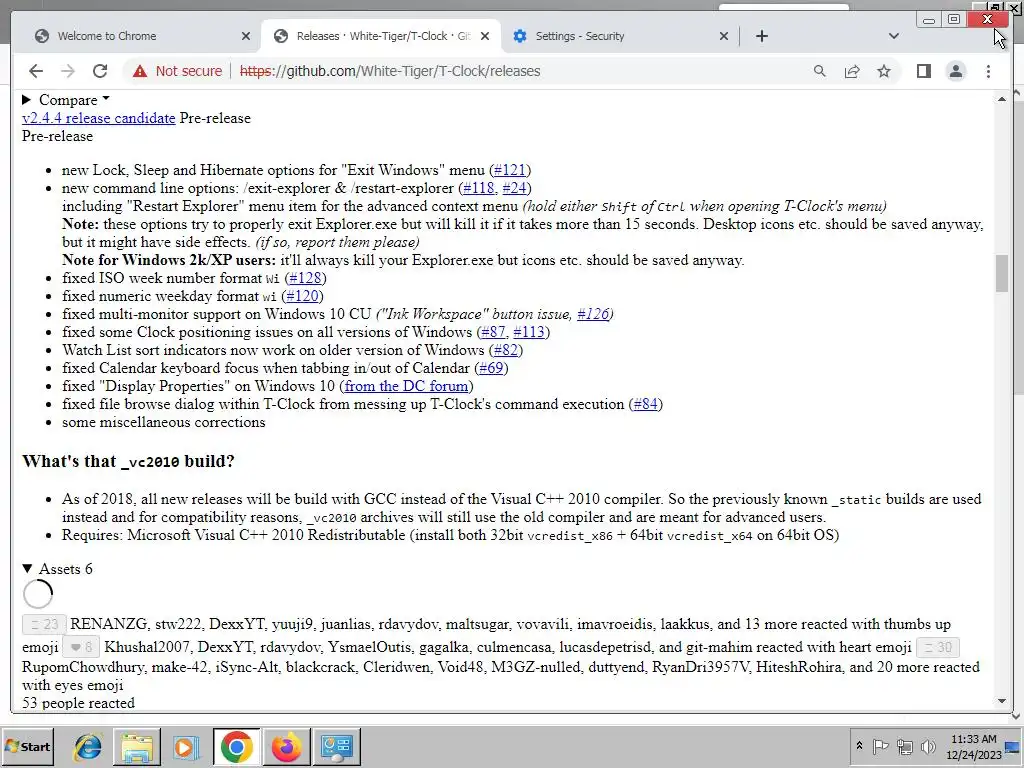
Task: Collapse the Assets 6 section
Action: pos(57,569)
